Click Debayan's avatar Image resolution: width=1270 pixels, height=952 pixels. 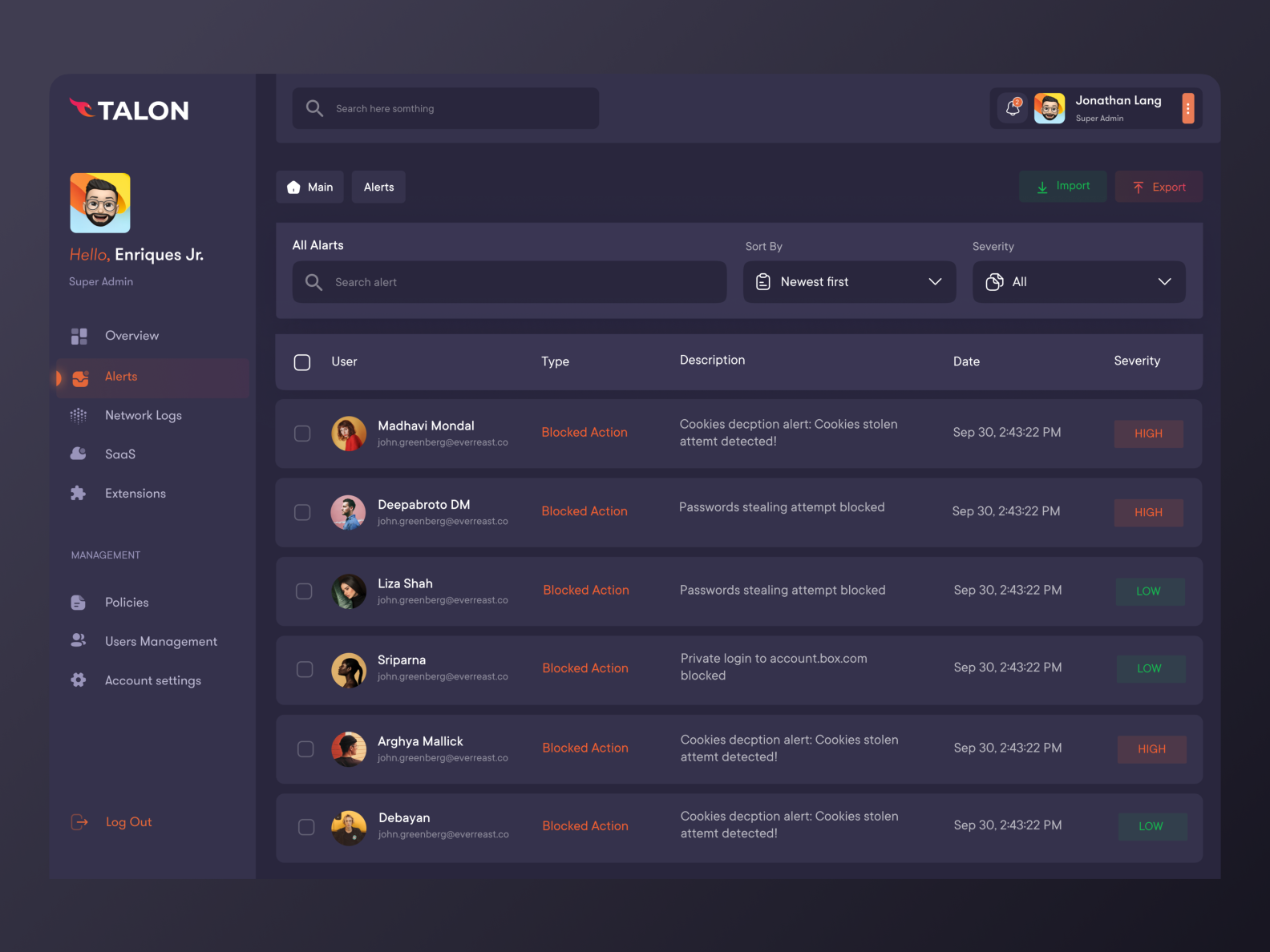coord(349,828)
